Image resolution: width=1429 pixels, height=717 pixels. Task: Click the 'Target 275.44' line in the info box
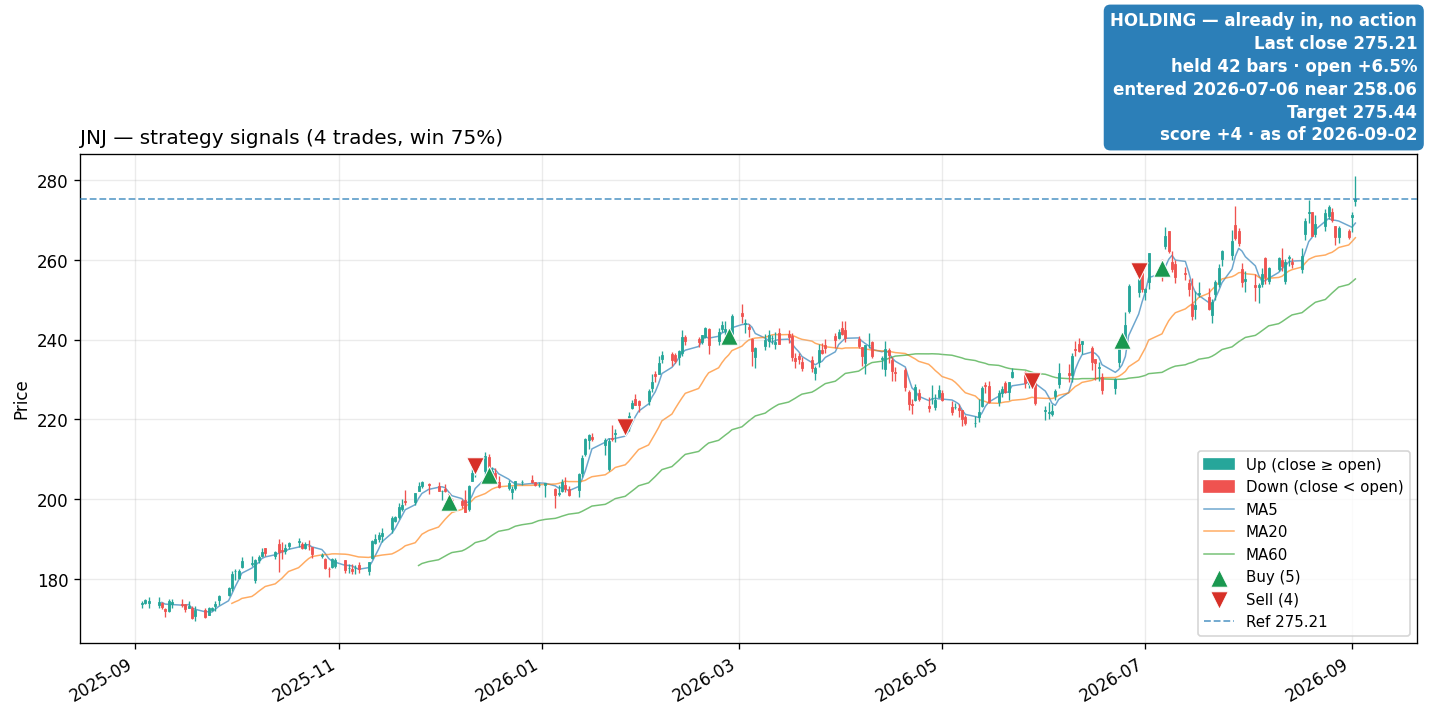1352,112
